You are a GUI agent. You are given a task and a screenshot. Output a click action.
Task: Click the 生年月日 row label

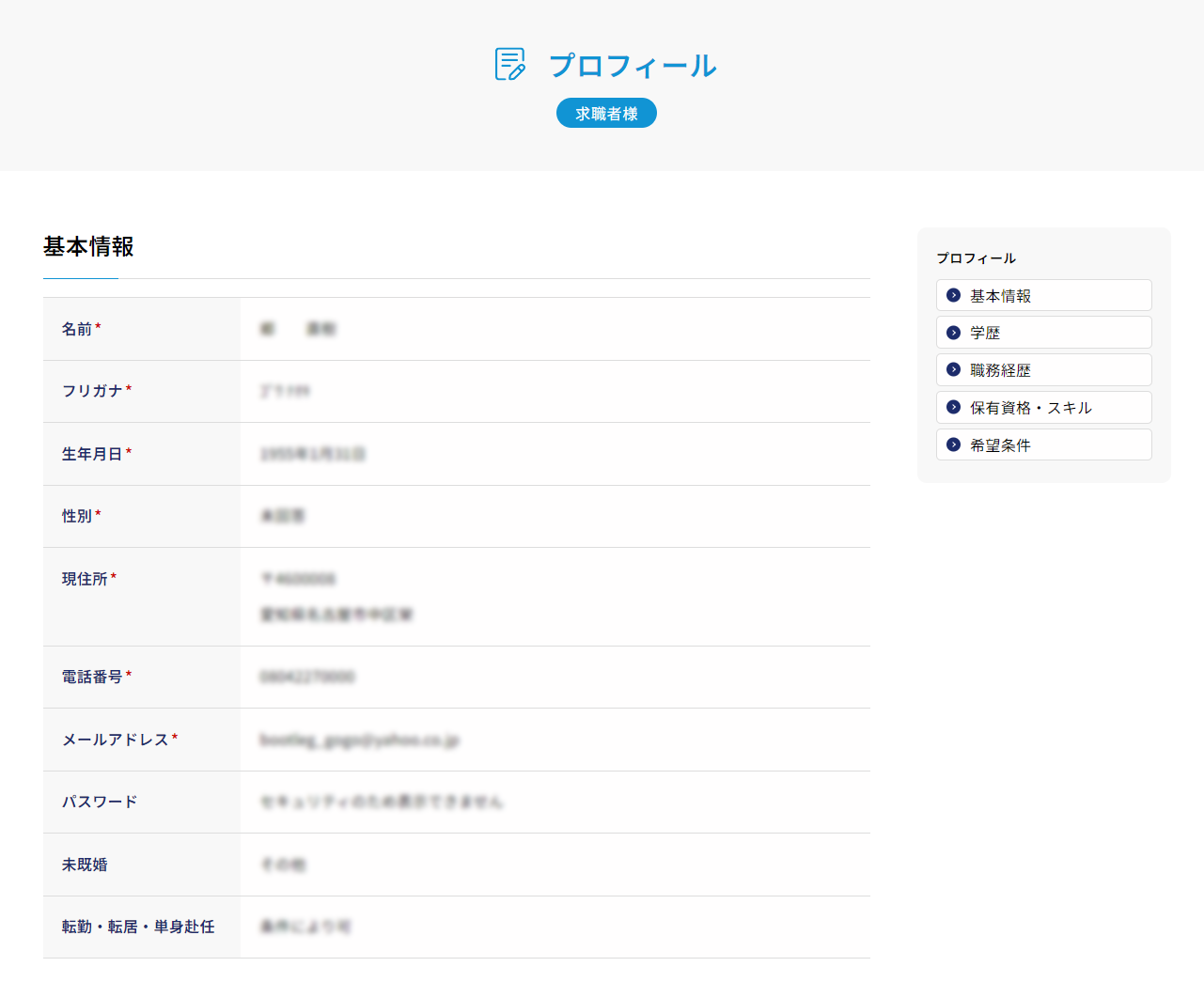(92, 454)
